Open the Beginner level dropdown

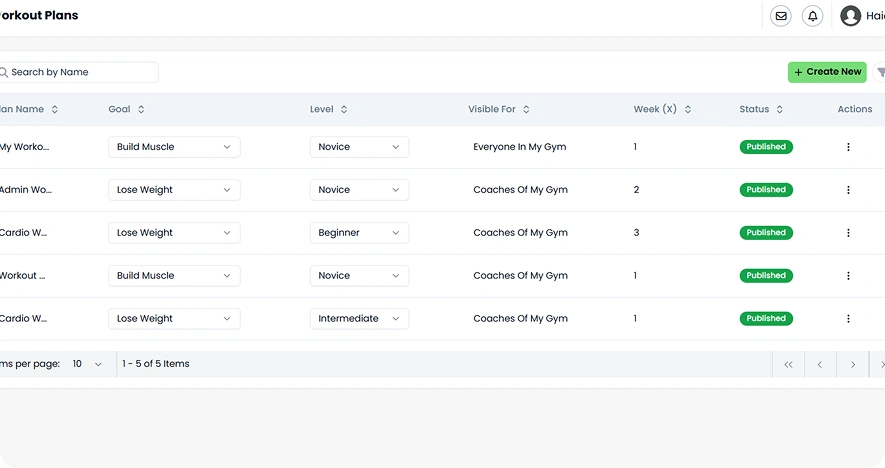(359, 233)
